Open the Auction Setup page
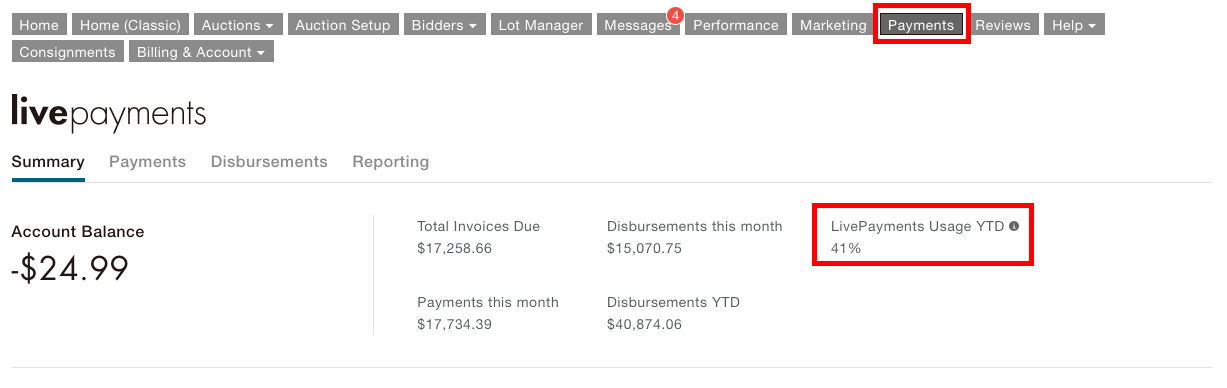1227x388 pixels. point(343,25)
